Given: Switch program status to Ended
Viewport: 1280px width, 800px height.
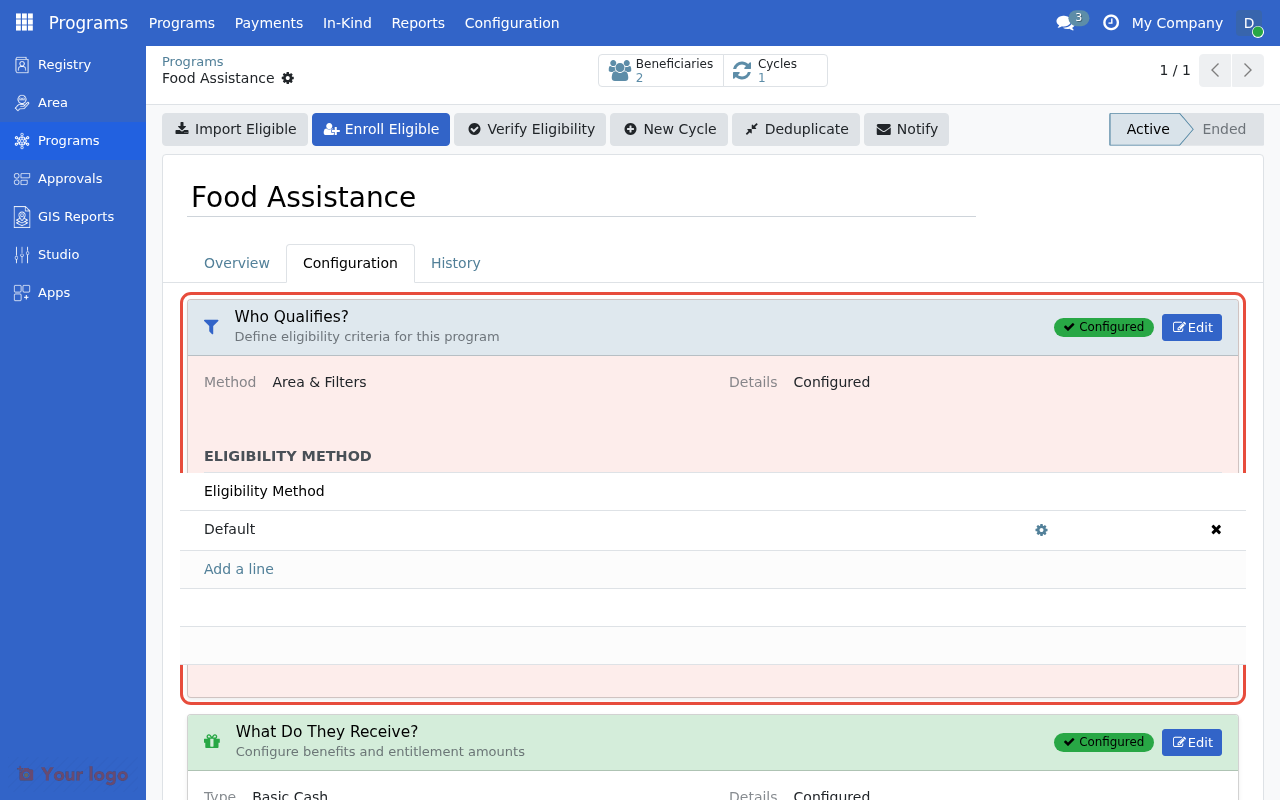Looking at the screenshot, I should point(1222,129).
